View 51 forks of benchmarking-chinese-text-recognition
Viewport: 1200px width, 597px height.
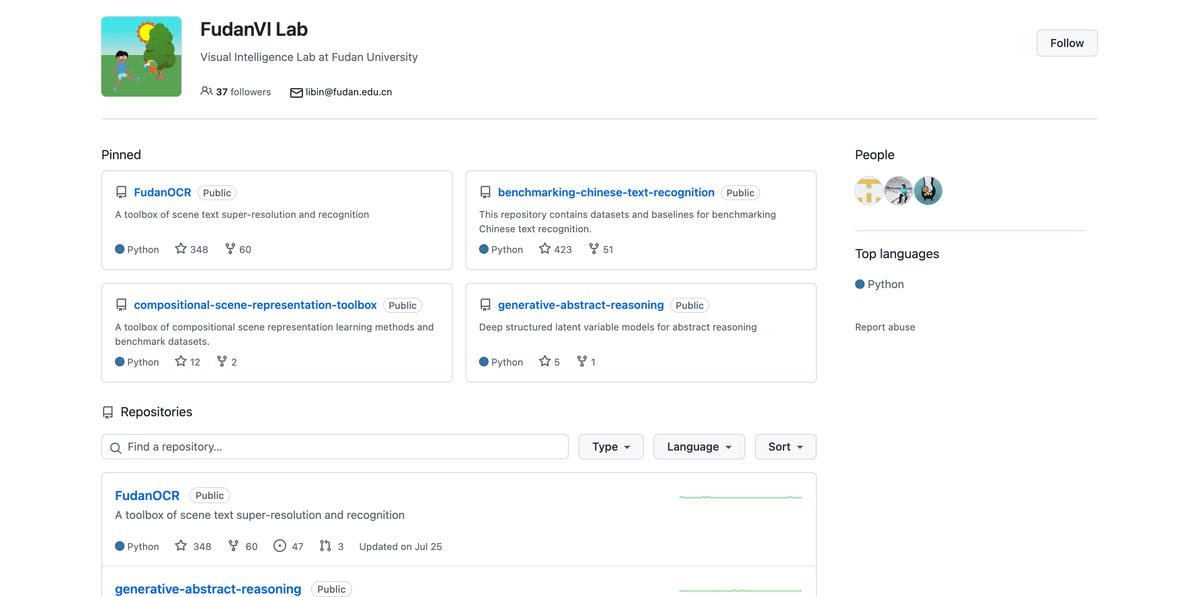pyautogui.click(x=601, y=249)
